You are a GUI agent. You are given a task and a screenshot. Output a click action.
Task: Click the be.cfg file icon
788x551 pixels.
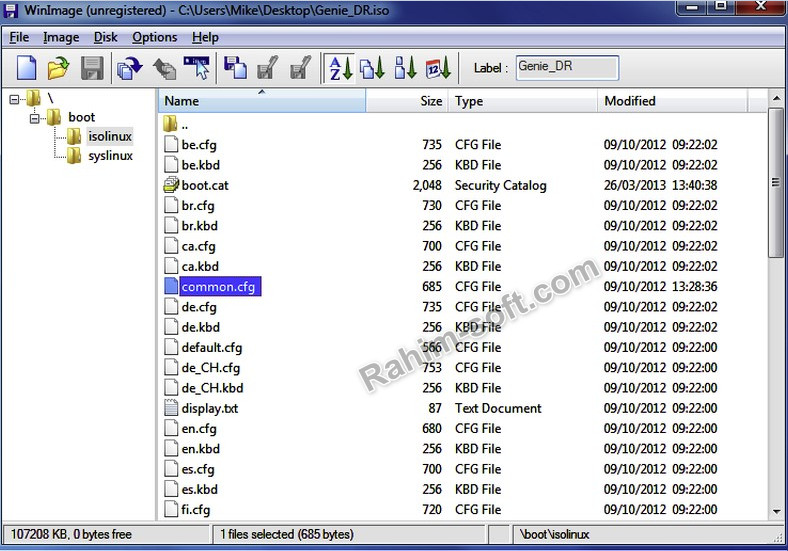point(171,144)
